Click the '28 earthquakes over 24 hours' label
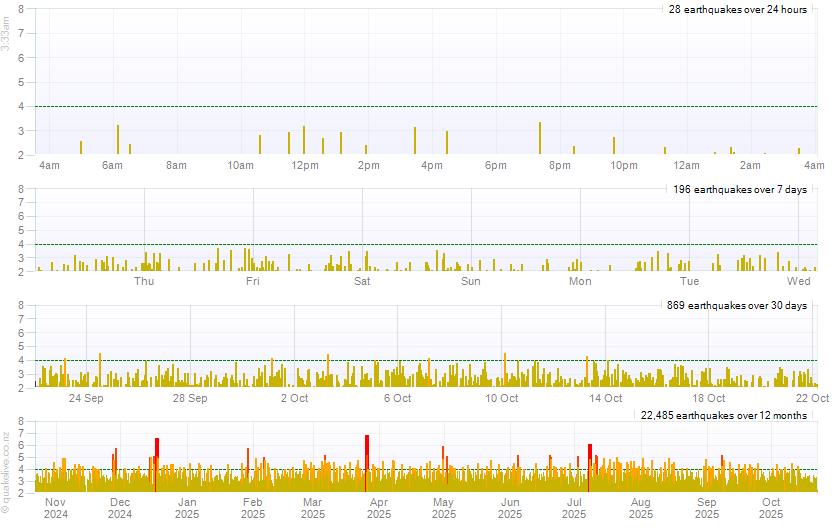 [737, 9]
